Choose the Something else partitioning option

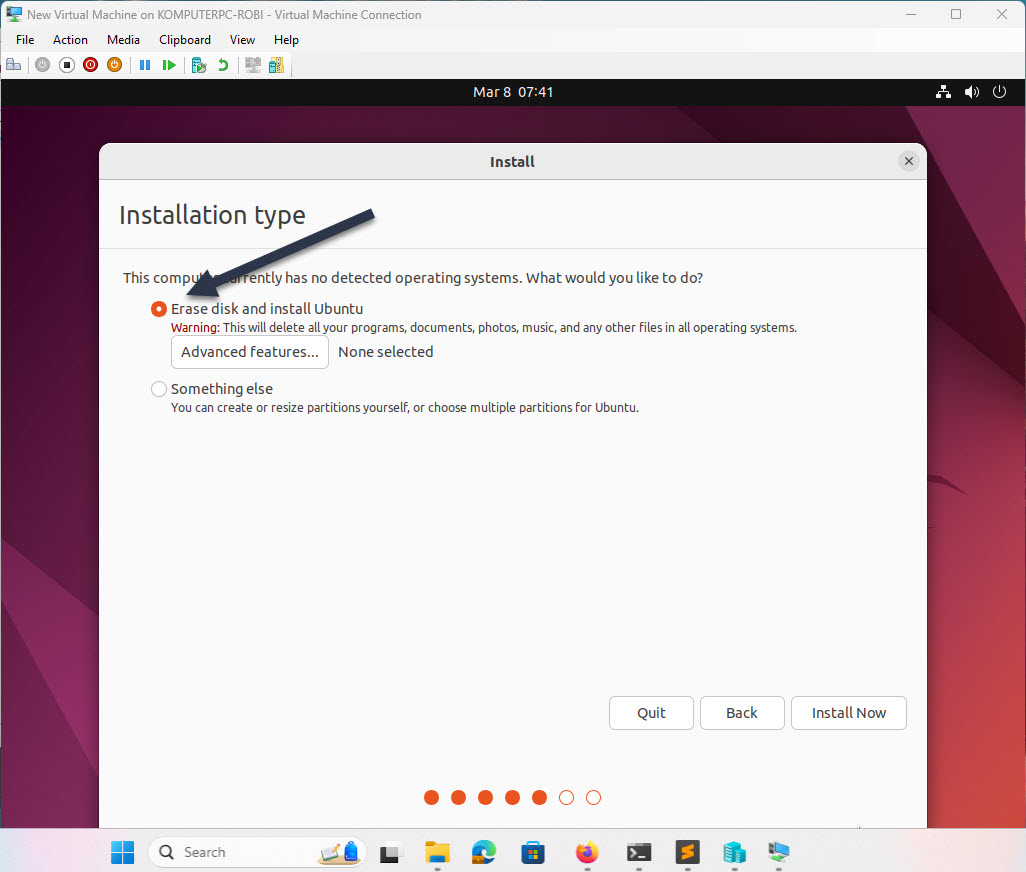(x=159, y=389)
